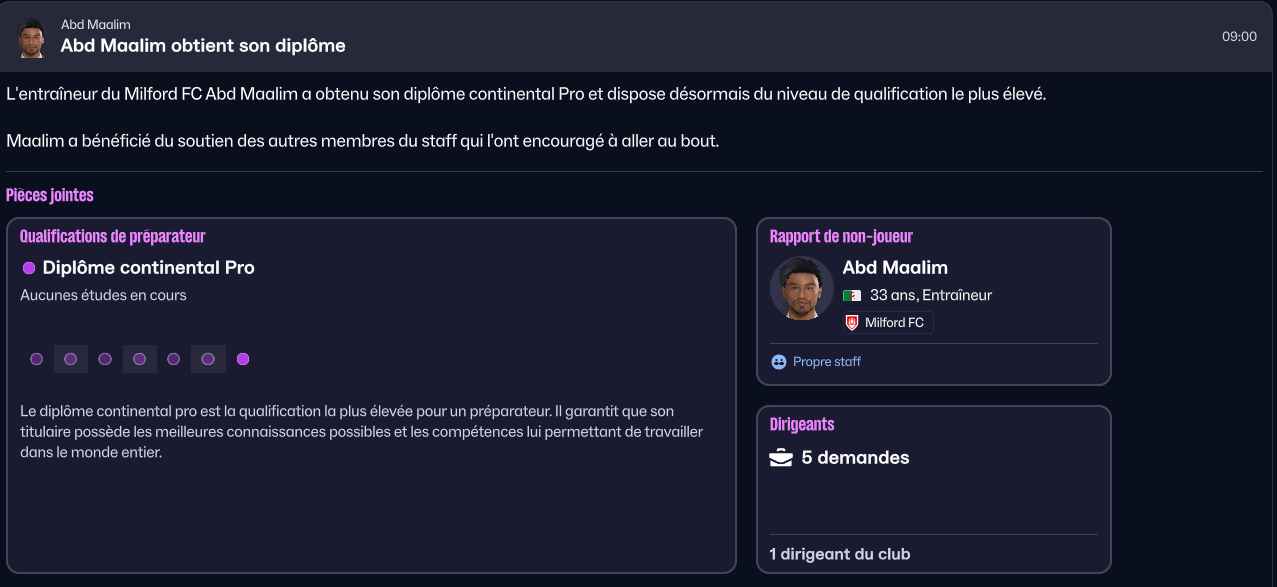The image size is (1277, 587).
Task: Open the Rapport de non-joueur panel header
Action: point(841,237)
